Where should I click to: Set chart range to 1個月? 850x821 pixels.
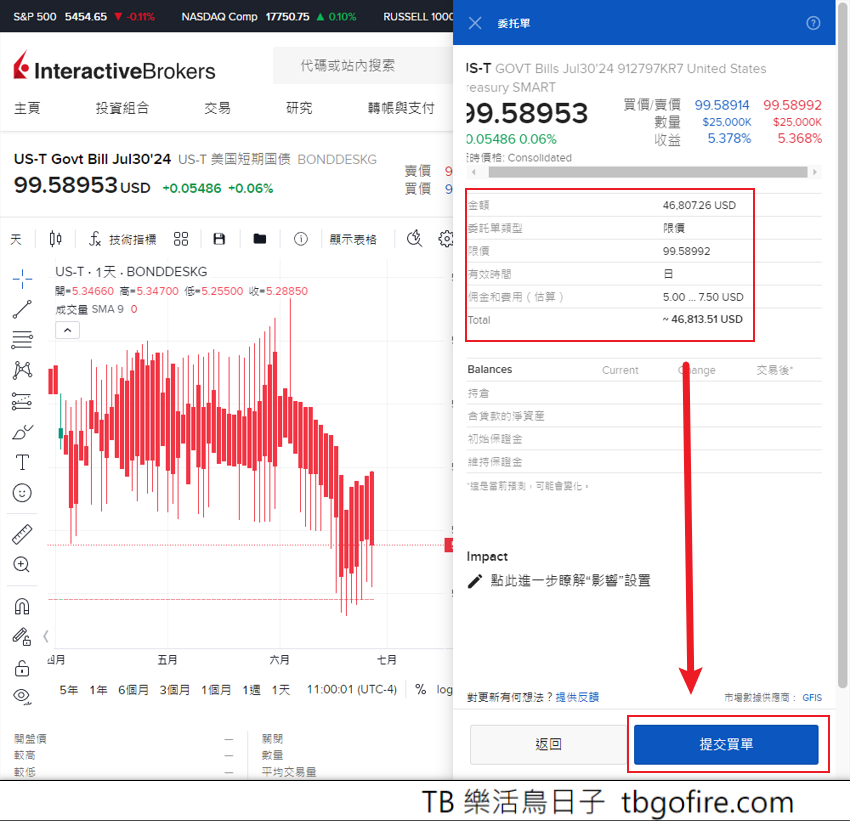coord(216,690)
